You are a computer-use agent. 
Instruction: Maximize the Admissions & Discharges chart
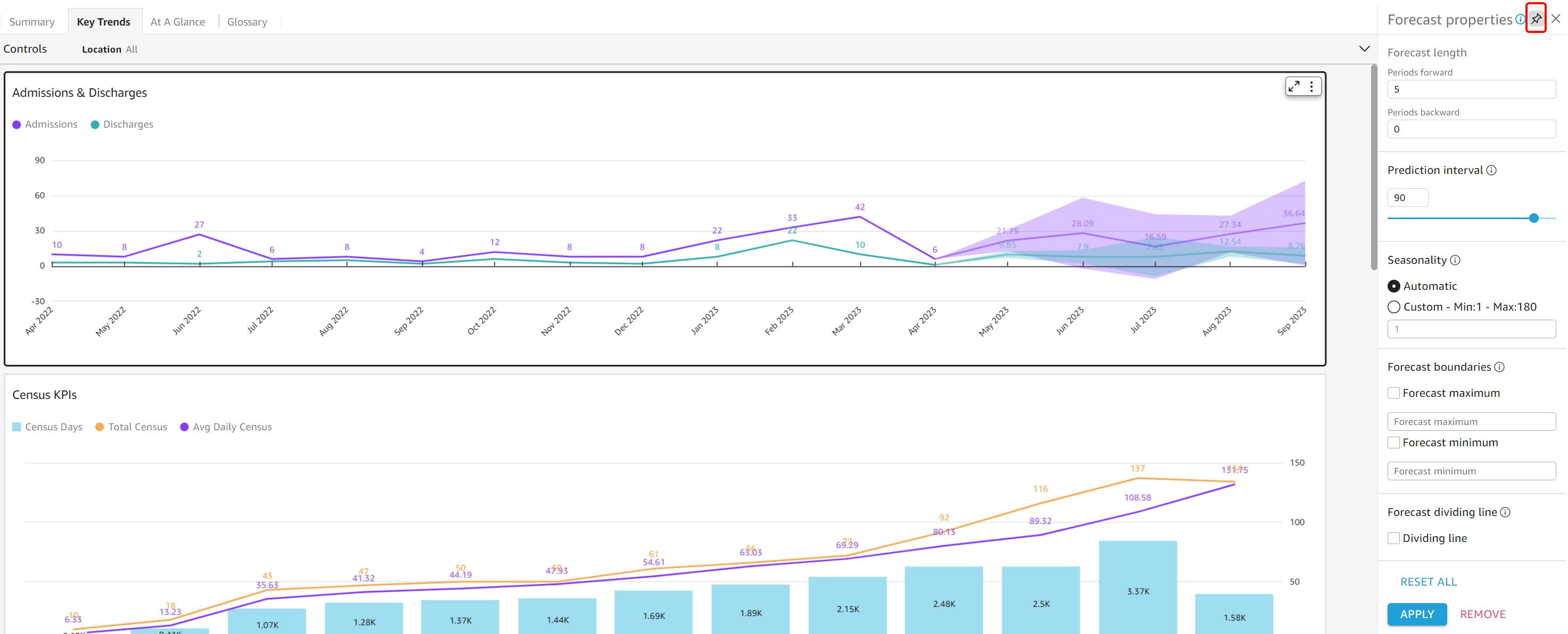tap(1293, 86)
